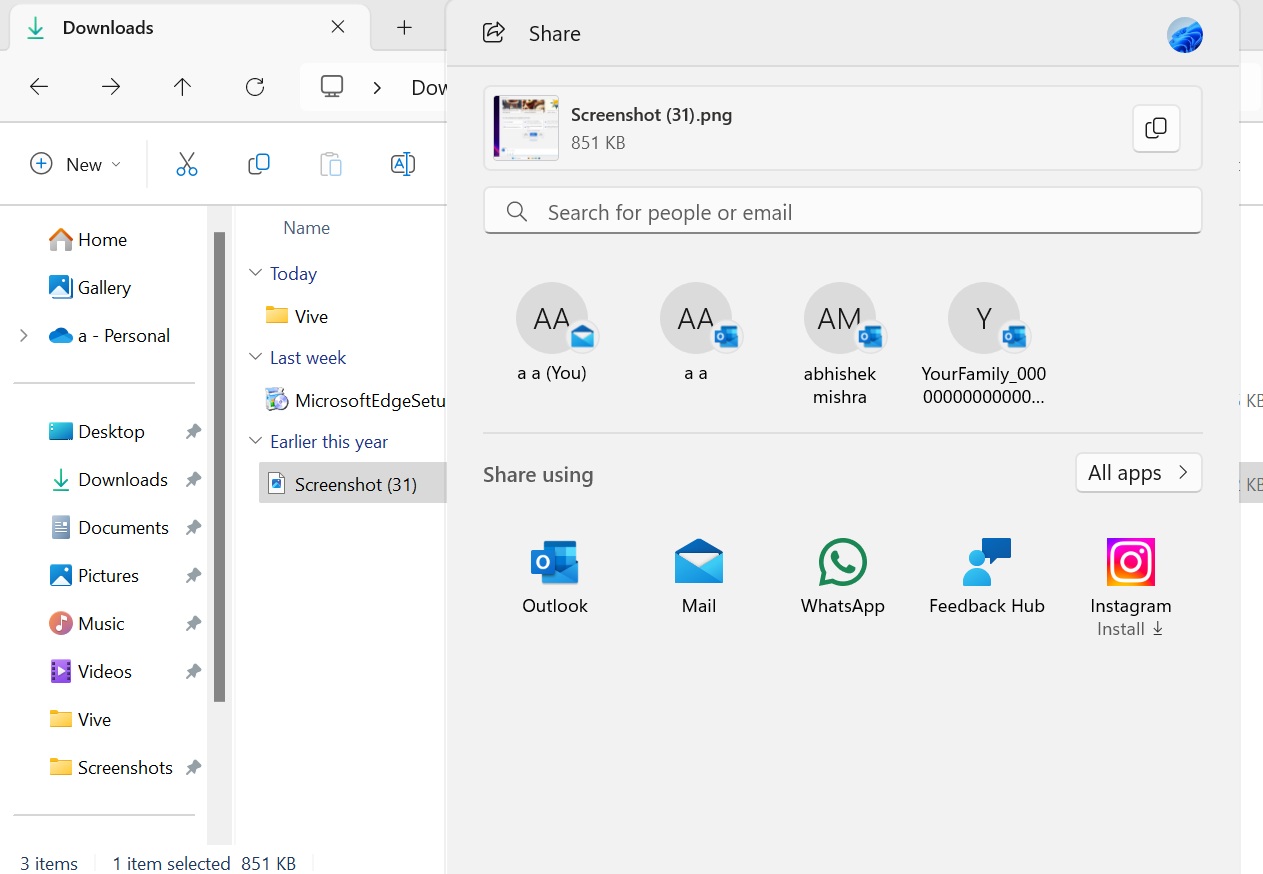Choose contact abhishek mishra
Viewport: 1263px width, 874px height.
840,344
